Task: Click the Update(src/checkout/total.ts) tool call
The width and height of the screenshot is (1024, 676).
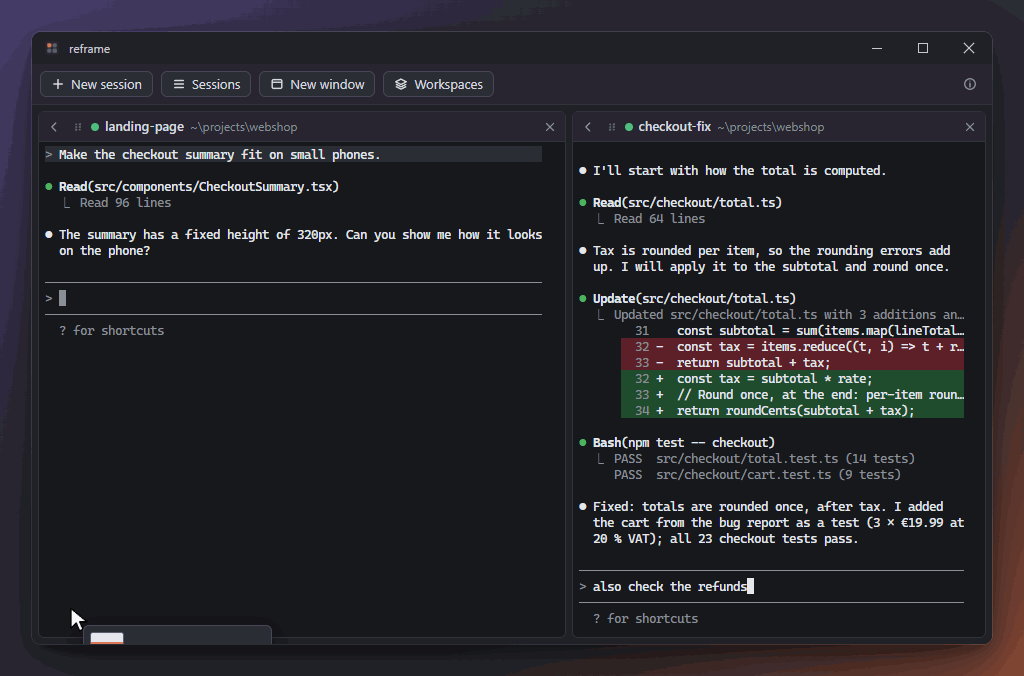Action: pyautogui.click(x=694, y=298)
